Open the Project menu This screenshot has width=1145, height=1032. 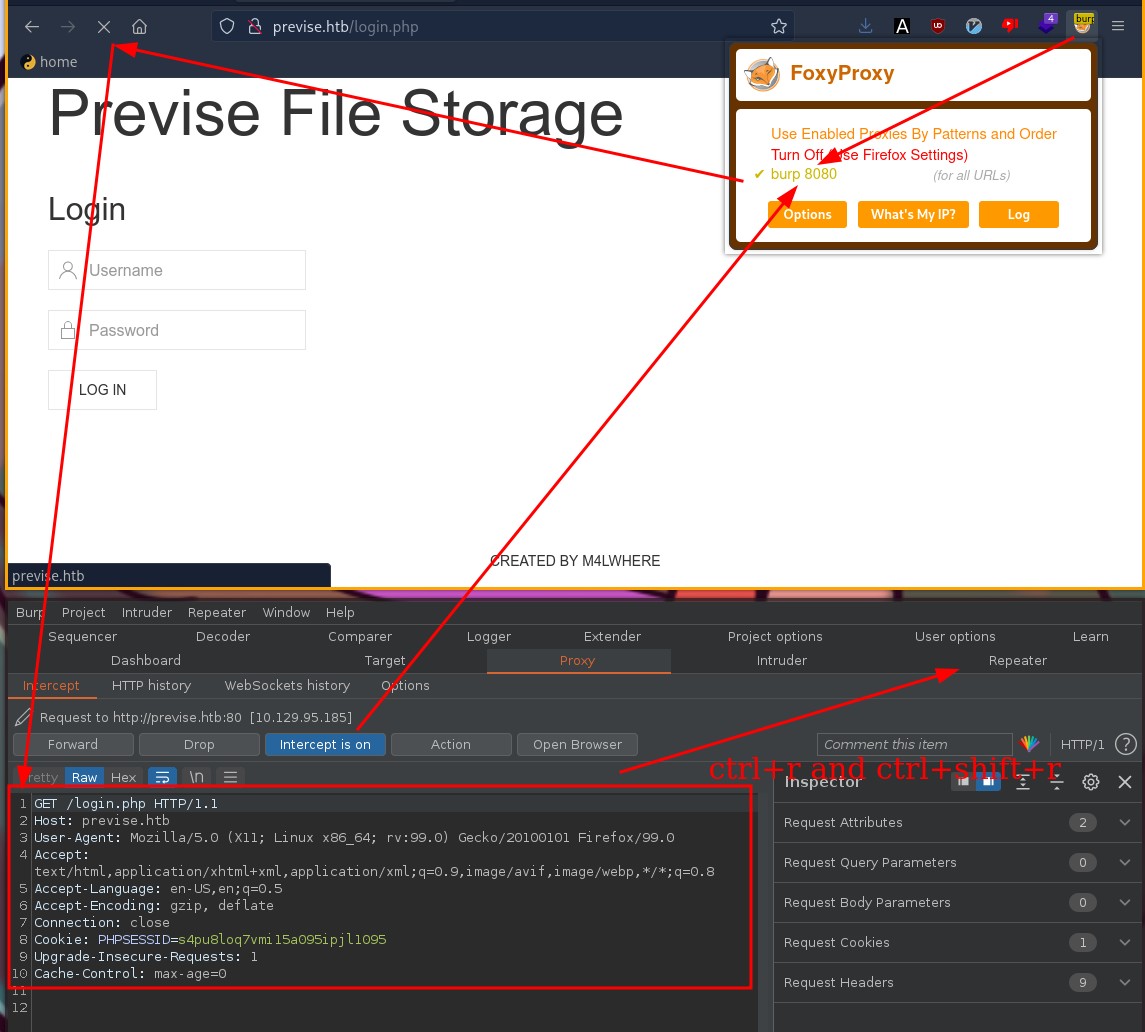pyautogui.click(x=83, y=612)
